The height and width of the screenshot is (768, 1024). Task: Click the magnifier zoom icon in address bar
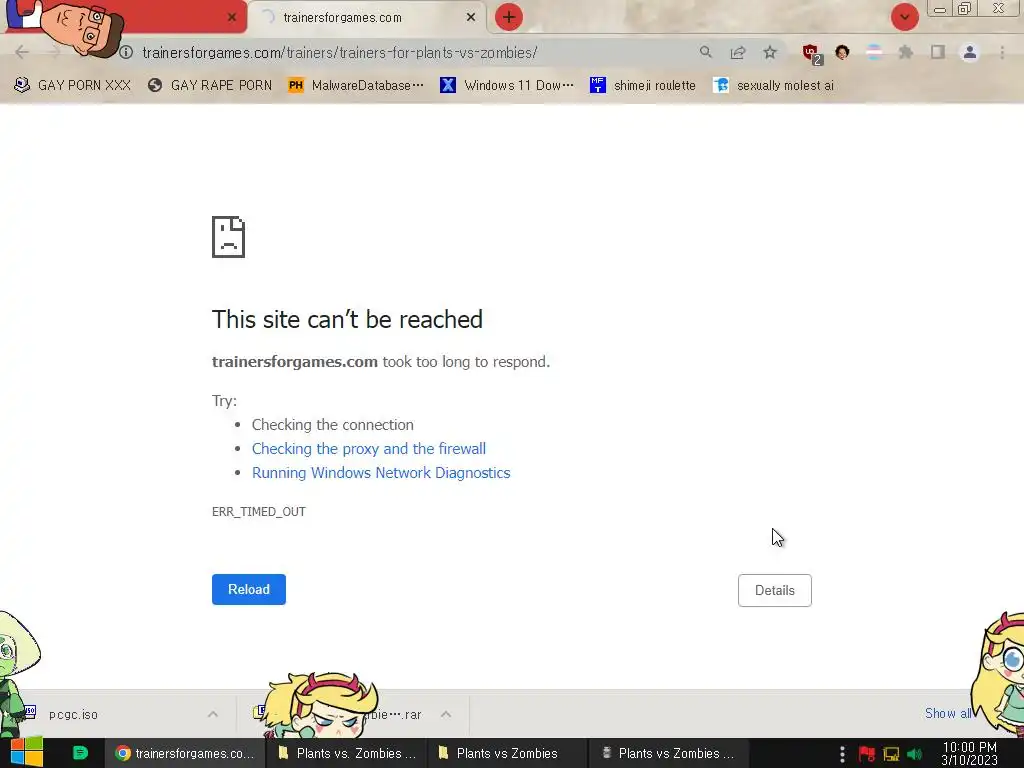[705, 52]
